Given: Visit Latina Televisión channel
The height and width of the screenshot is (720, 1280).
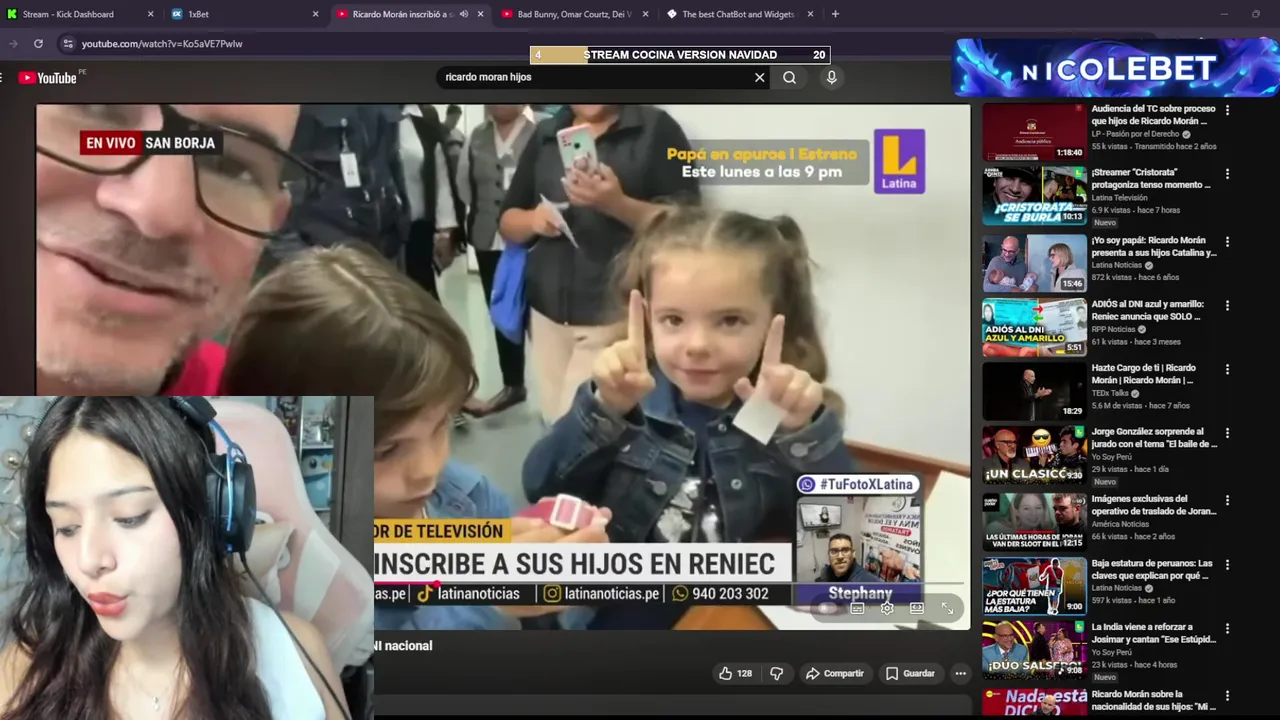Looking at the screenshot, I should click(1119, 197).
